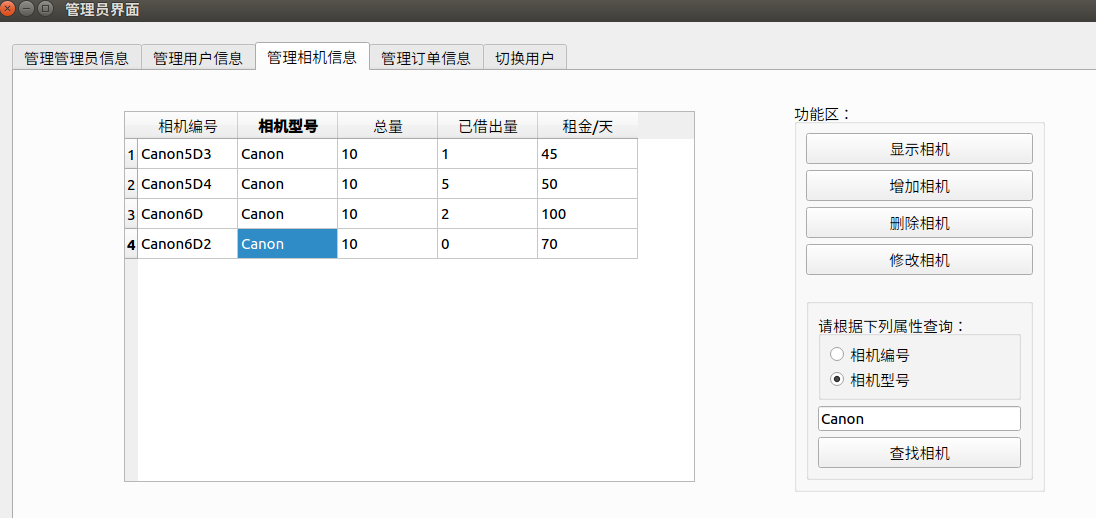
Task: Click the 已借出量 column header
Action: tap(487, 126)
